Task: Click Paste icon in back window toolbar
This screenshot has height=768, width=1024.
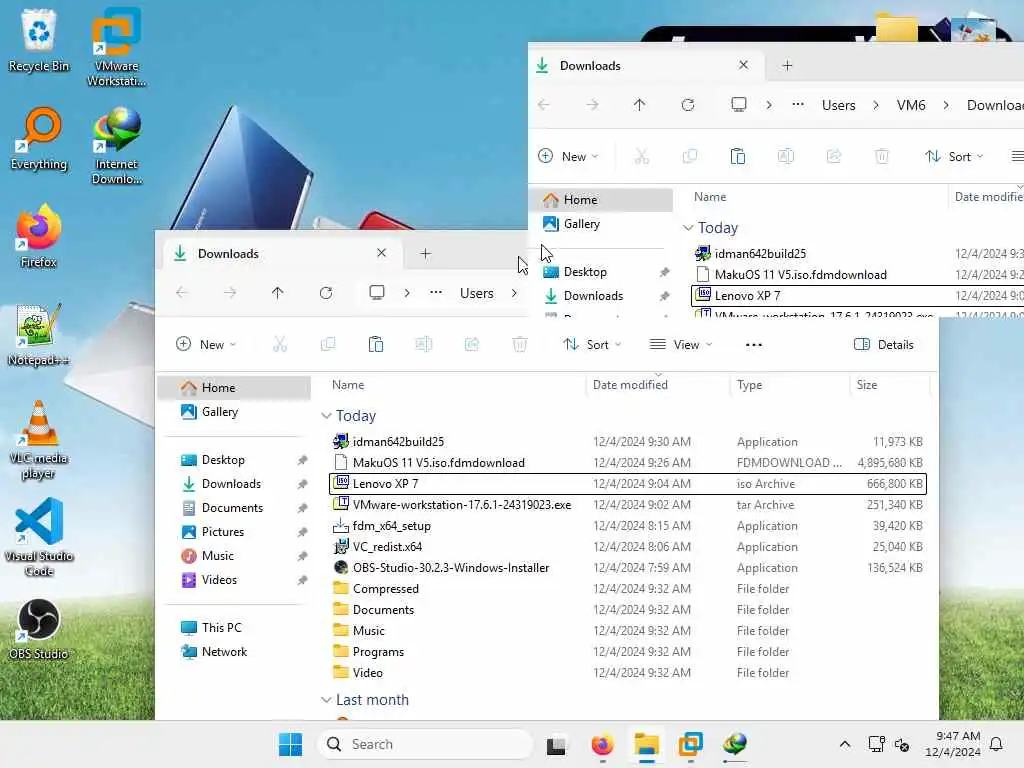Action: 737,156
